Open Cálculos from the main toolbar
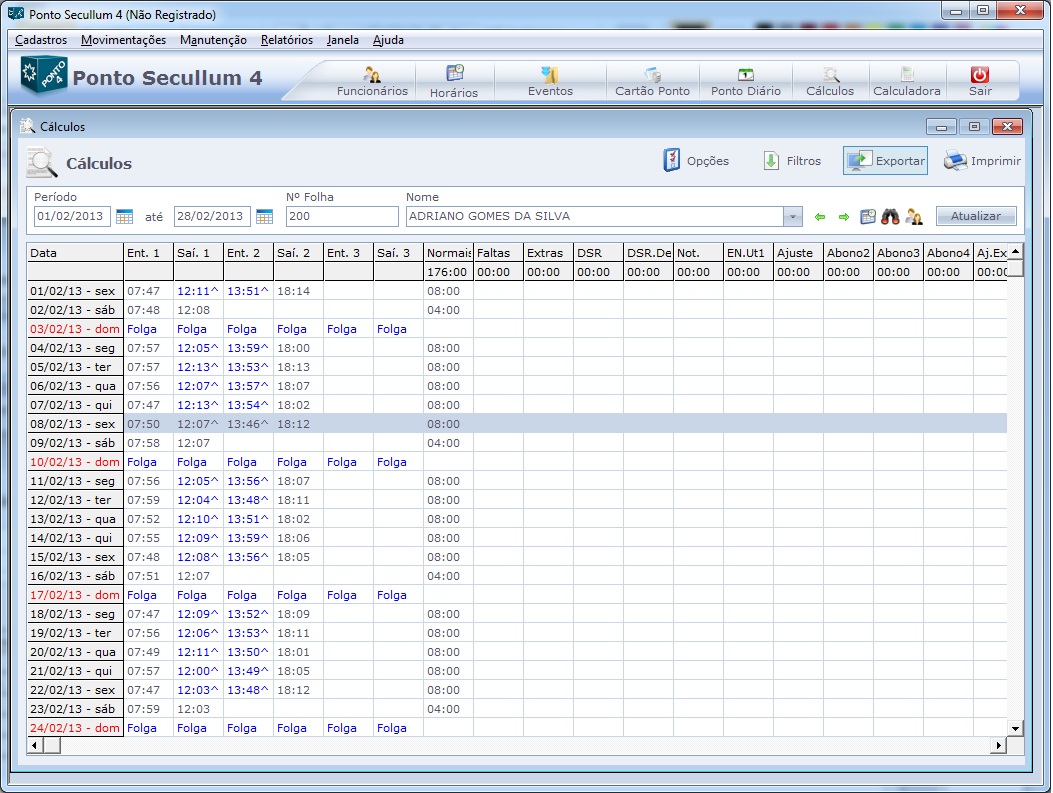 tap(830, 82)
